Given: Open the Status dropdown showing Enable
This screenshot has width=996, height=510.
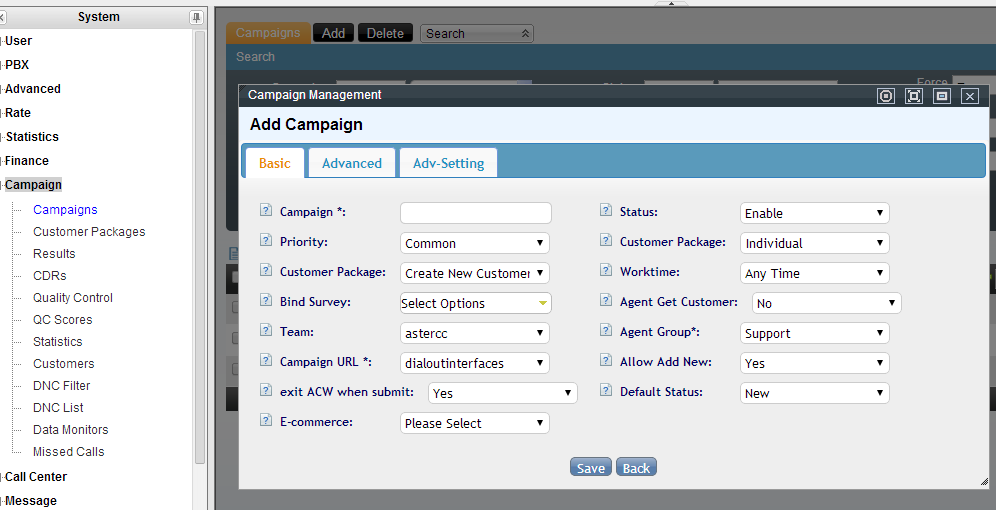Looking at the screenshot, I should click(x=814, y=213).
